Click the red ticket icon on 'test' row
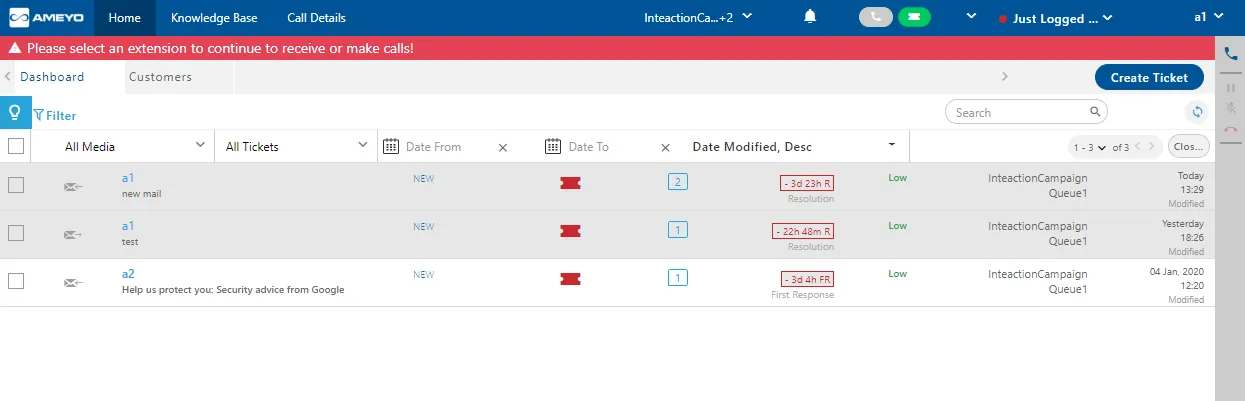Viewport: 1245px width, 401px height. (x=571, y=231)
